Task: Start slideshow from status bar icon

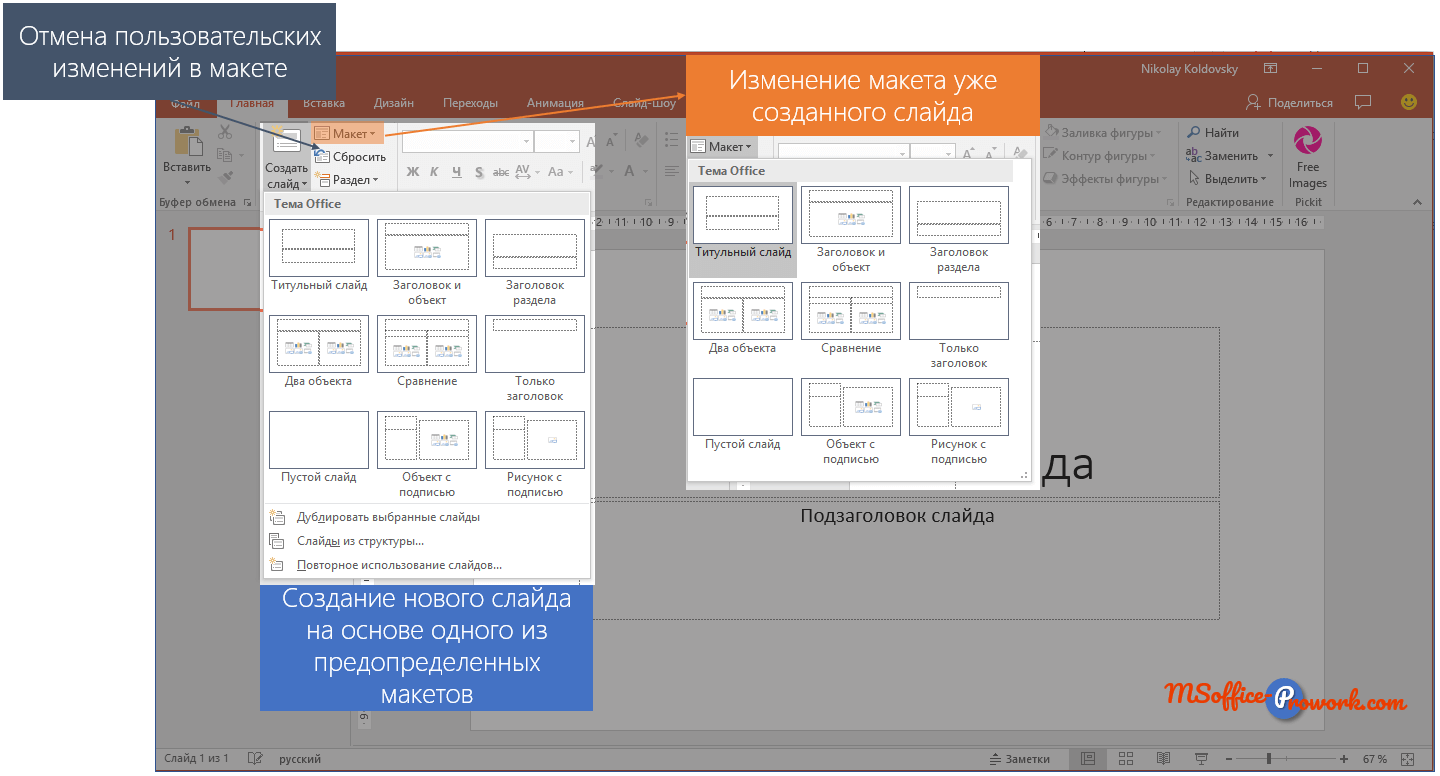Action: coord(1201,759)
